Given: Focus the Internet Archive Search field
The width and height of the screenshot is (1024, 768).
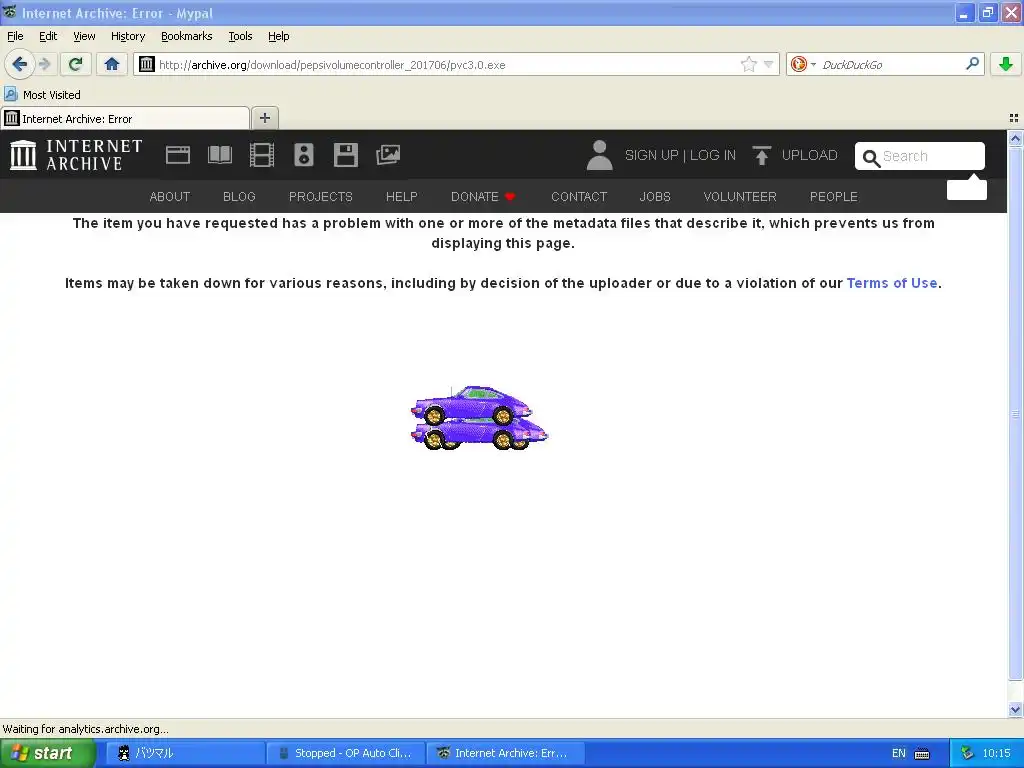Looking at the screenshot, I should pyautogui.click(x=920, y=156).
